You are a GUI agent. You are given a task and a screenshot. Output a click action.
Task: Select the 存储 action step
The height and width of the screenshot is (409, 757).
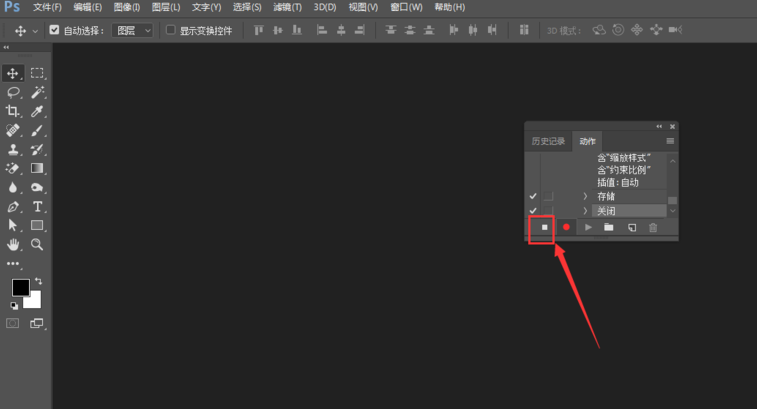click(629, 196)
